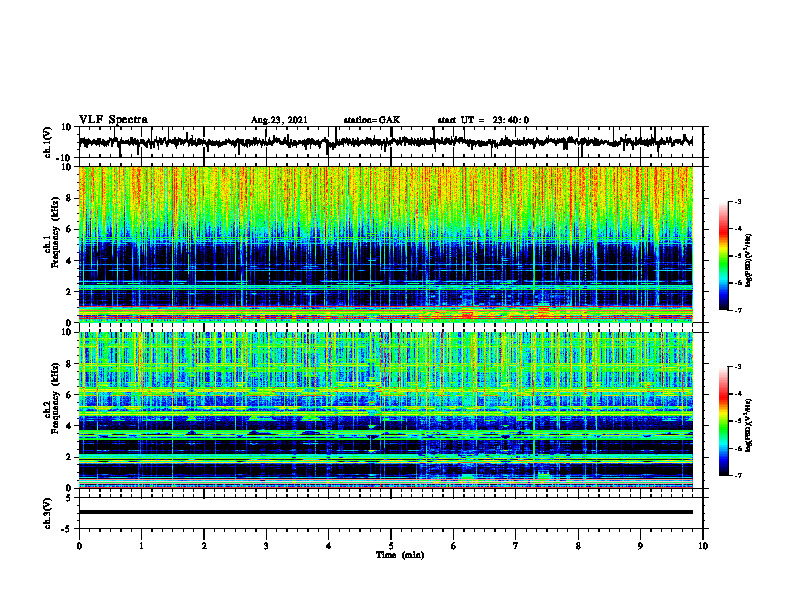Select the "start UT = 23:40:0" text
The image size is (792, 612).
pyautogui.click(x=483, y=120)
